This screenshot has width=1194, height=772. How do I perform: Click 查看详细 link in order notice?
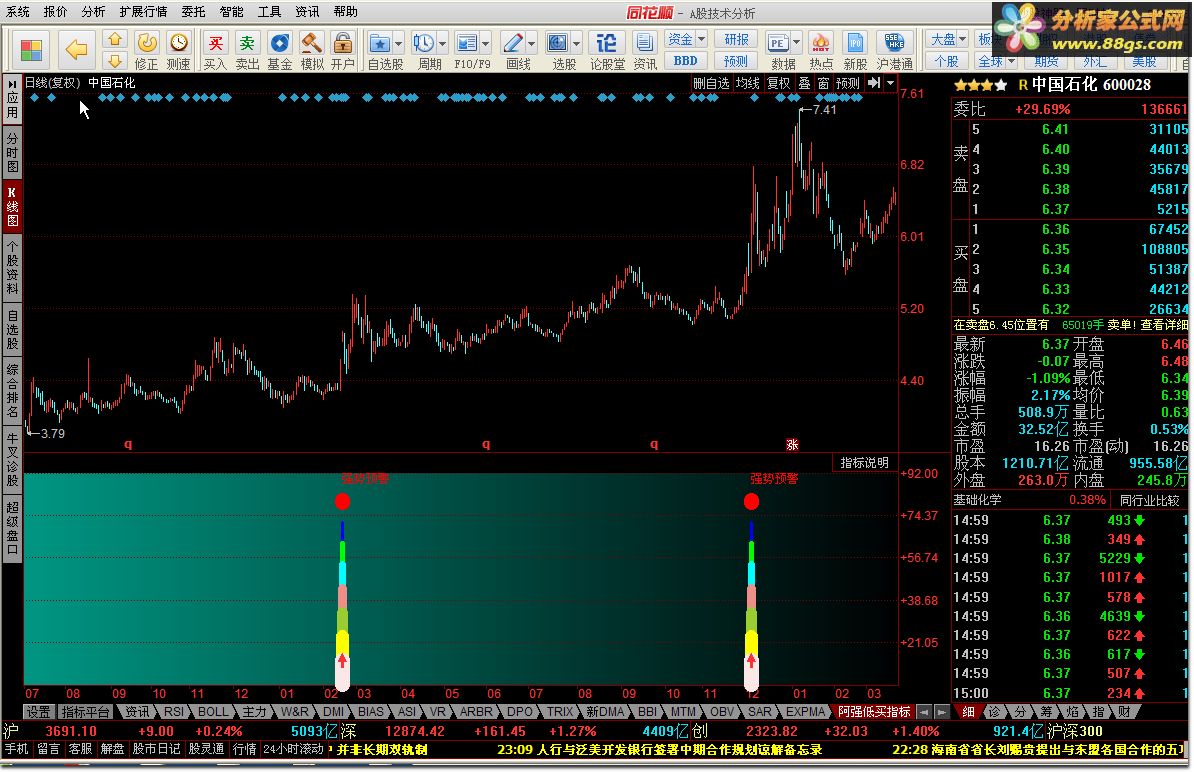coord(1164,325)
